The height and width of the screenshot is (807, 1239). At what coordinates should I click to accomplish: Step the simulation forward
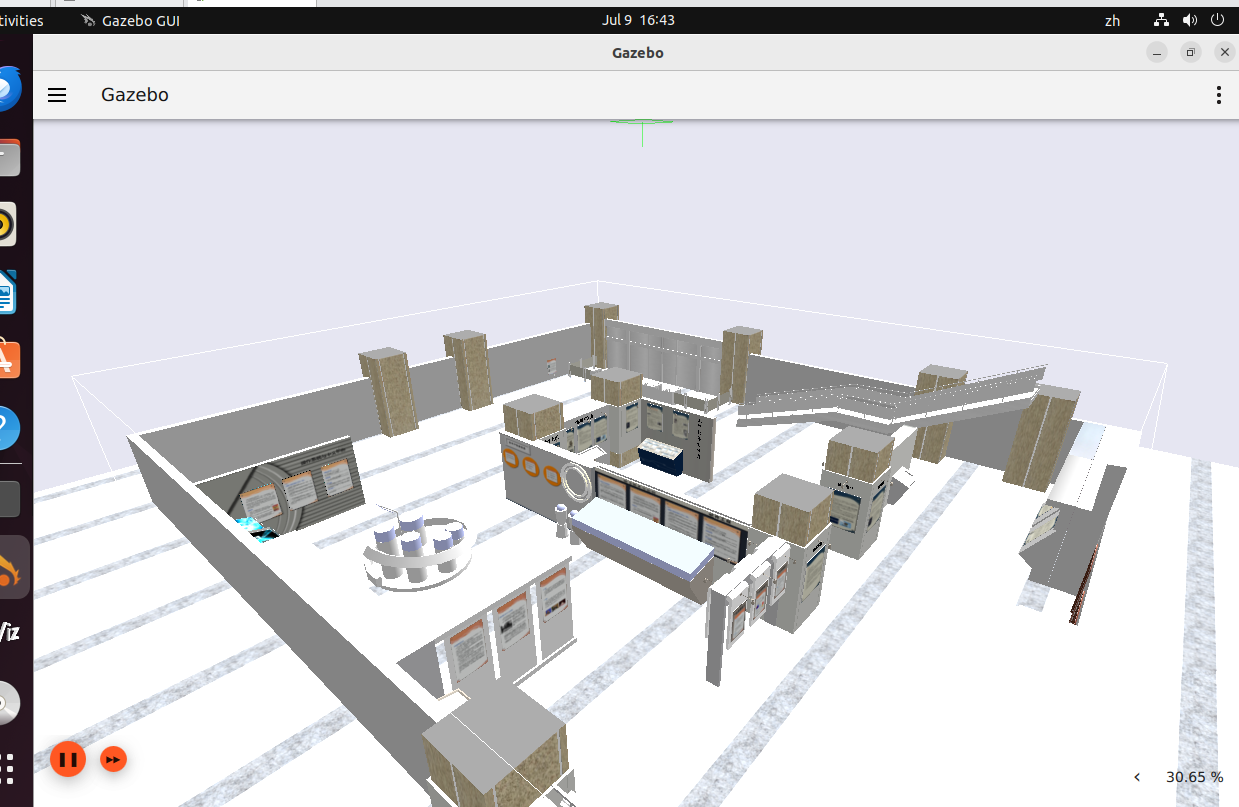point(114,760)
